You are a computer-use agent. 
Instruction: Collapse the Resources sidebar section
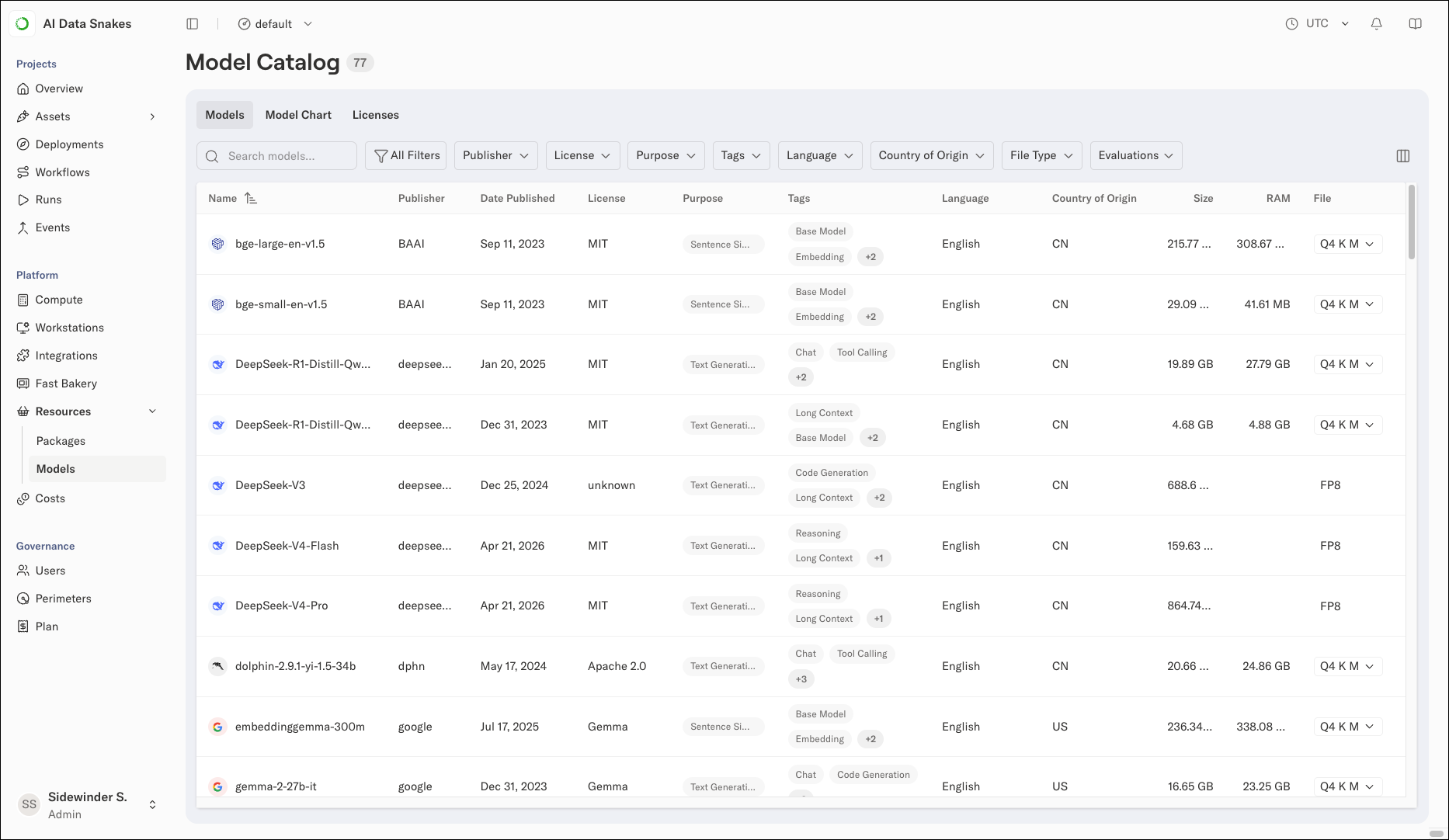(x=152, y=411)
